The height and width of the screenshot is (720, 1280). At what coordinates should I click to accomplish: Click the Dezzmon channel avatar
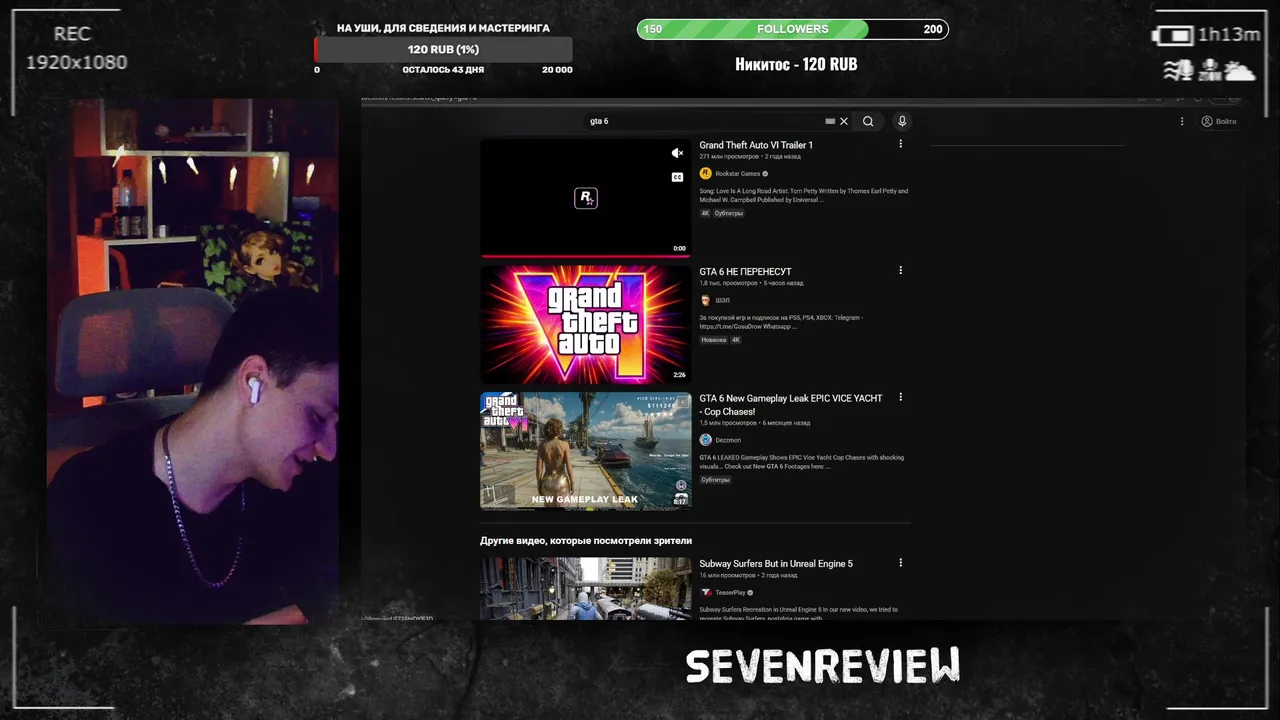click(705, 440)
